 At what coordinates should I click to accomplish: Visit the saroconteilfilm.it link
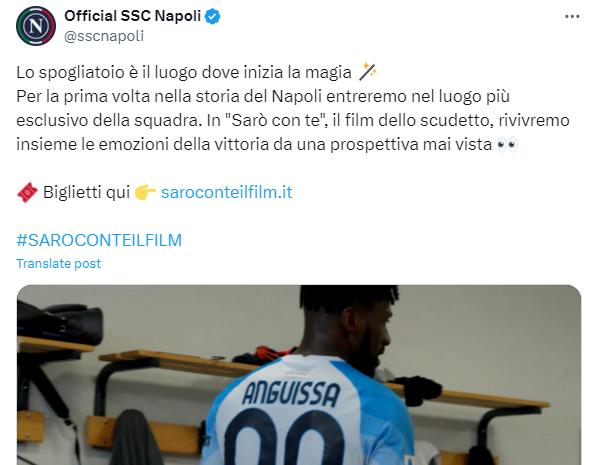point(227,192)
